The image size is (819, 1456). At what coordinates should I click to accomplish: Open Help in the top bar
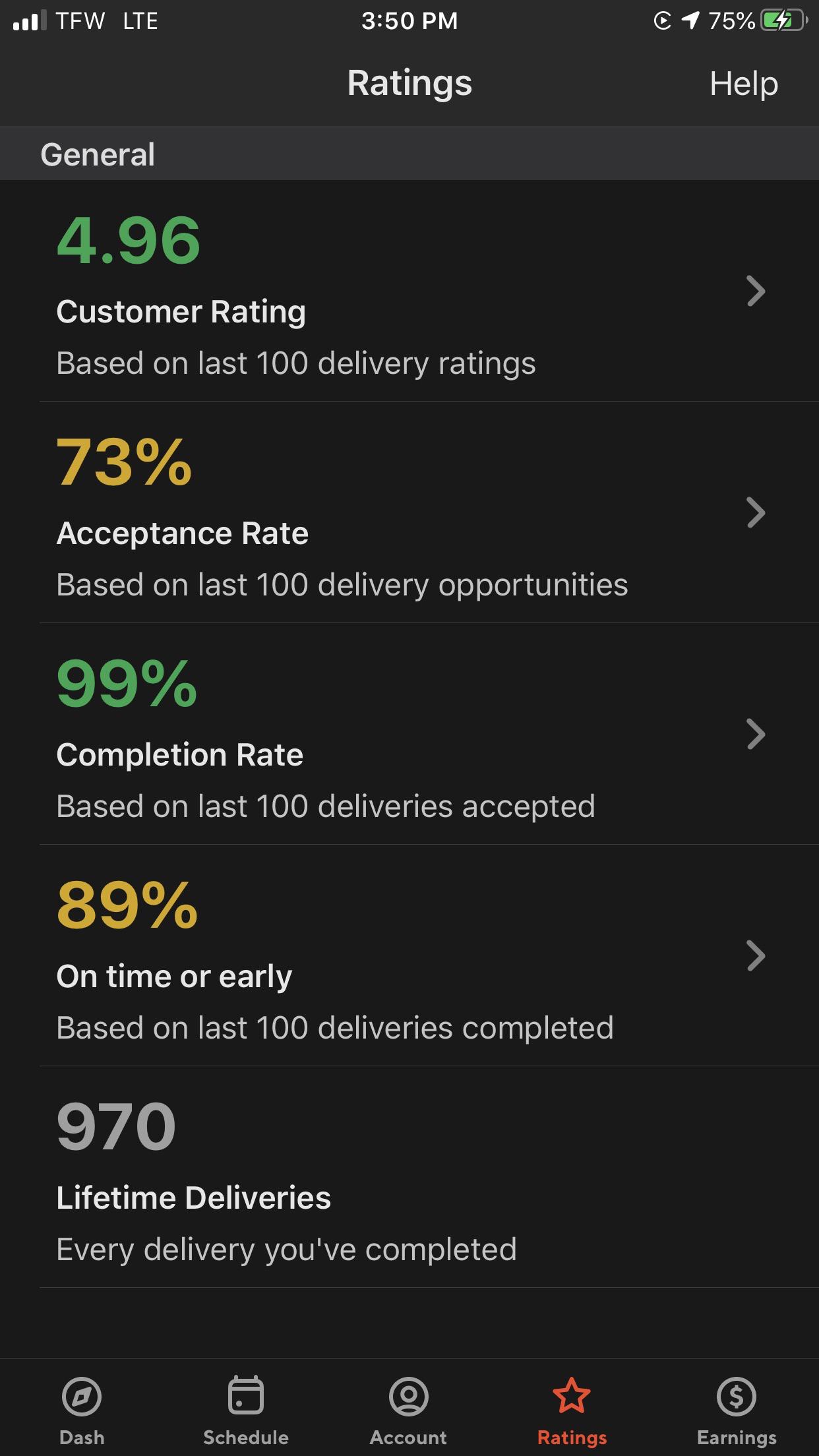(744, 84)
